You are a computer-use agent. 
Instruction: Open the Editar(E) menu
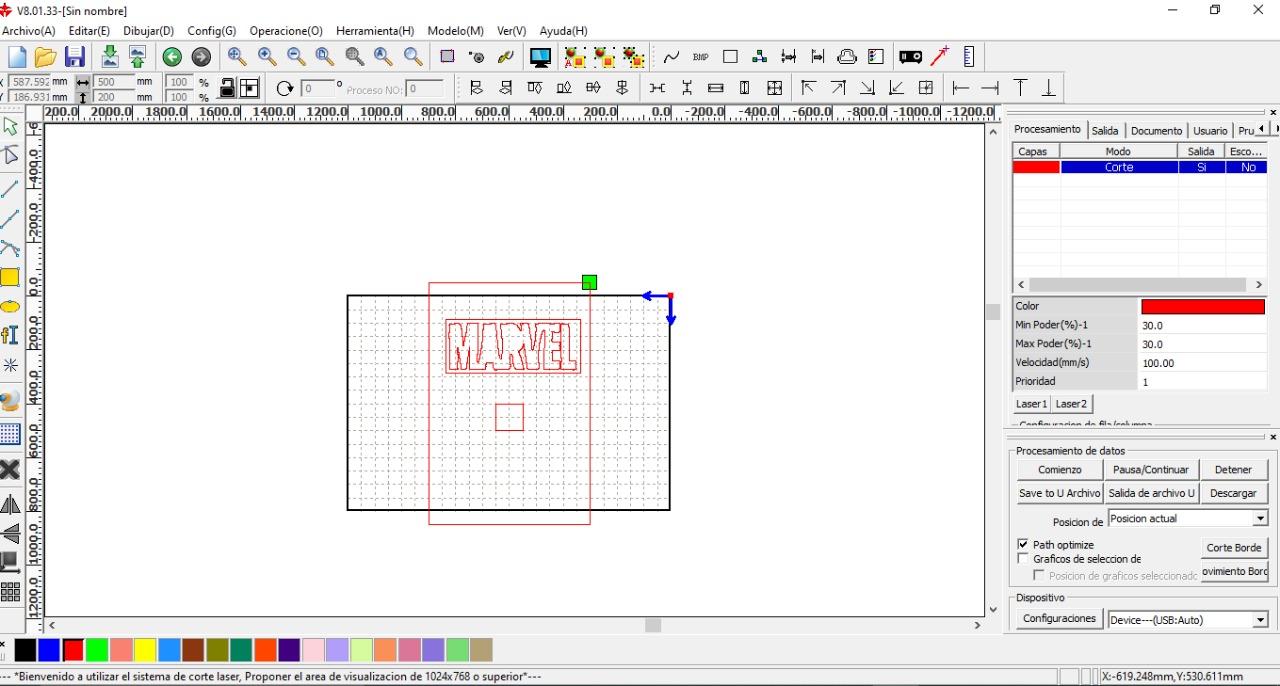coord(89,31)
